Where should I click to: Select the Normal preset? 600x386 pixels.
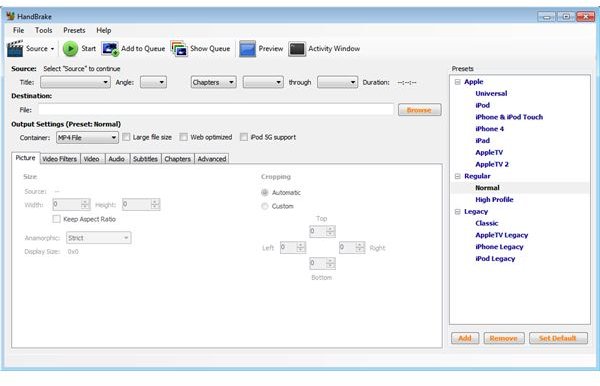[x=487, y=188]
